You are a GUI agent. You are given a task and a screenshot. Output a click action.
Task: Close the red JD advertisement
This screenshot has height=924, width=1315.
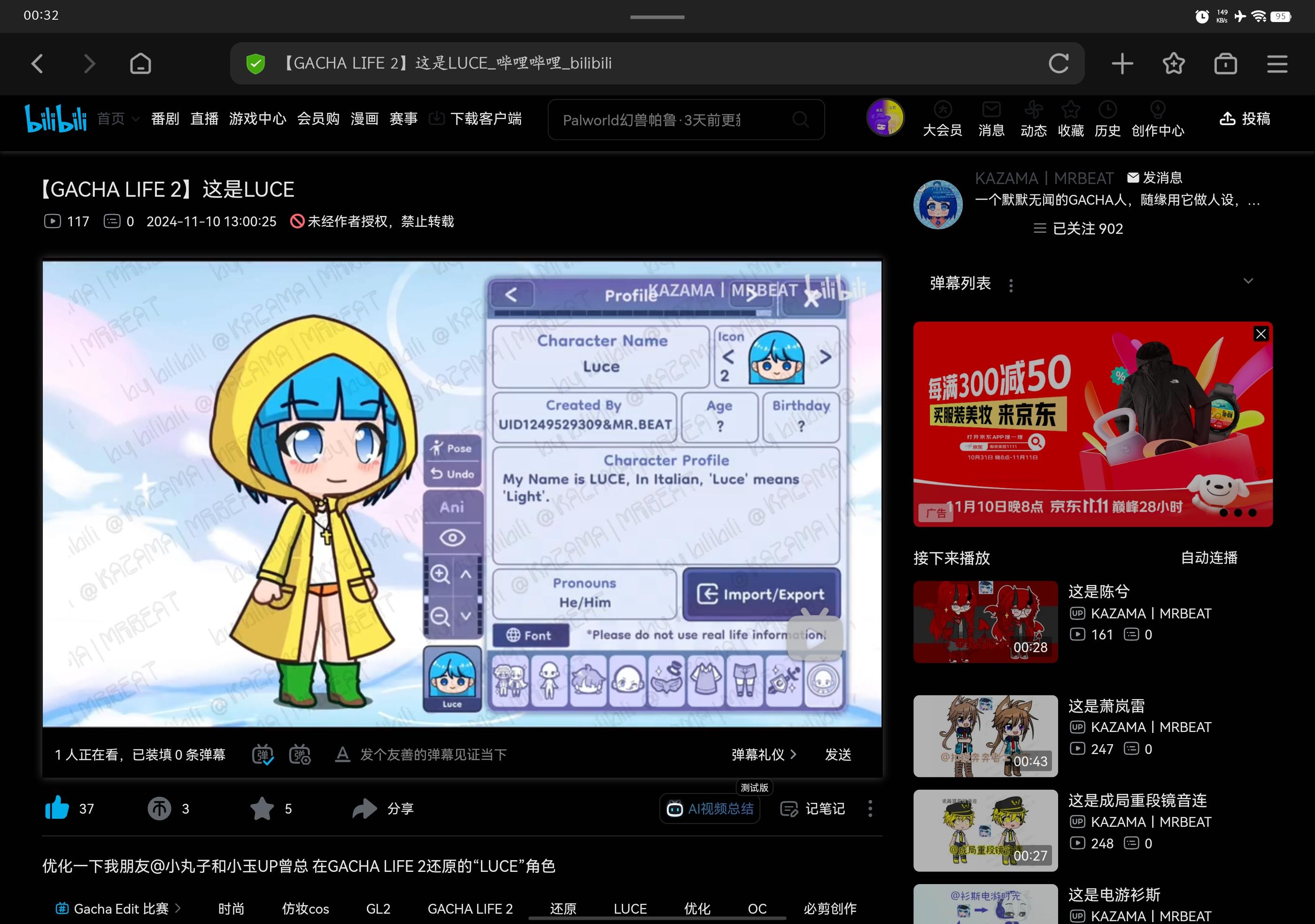coord(1261,334)
